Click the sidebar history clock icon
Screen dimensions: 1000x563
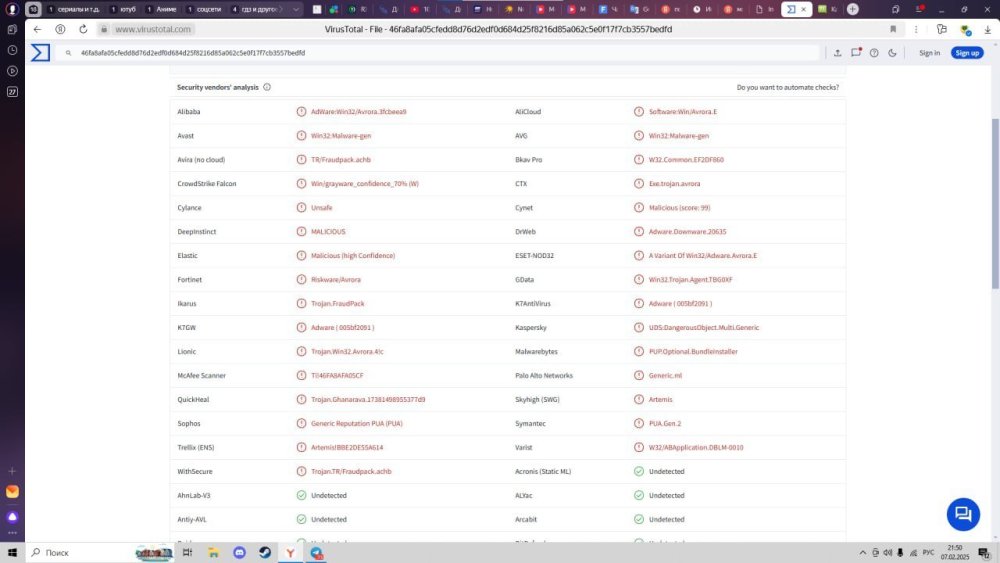pyautogui.click(x=12, y=50)
